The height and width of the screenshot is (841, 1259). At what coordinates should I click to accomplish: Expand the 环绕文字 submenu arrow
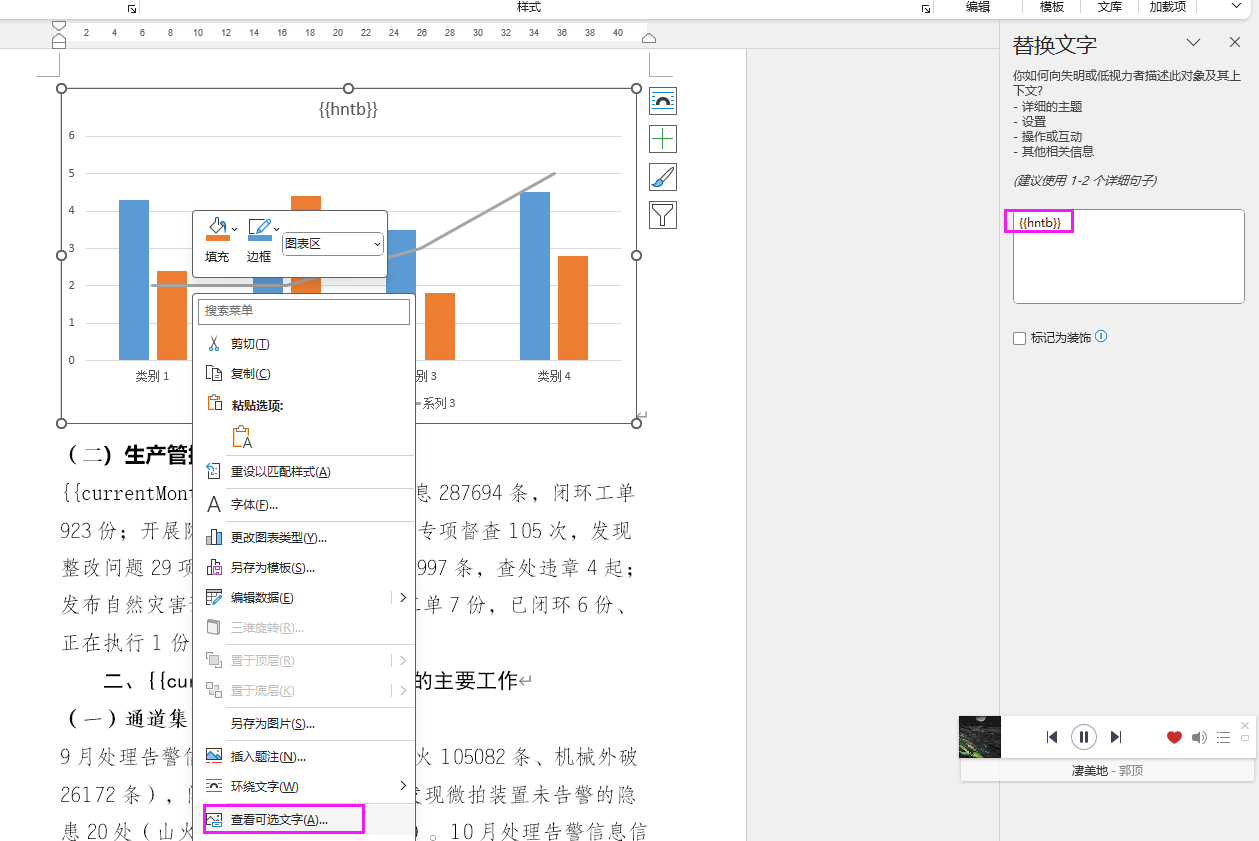point(403,786)
